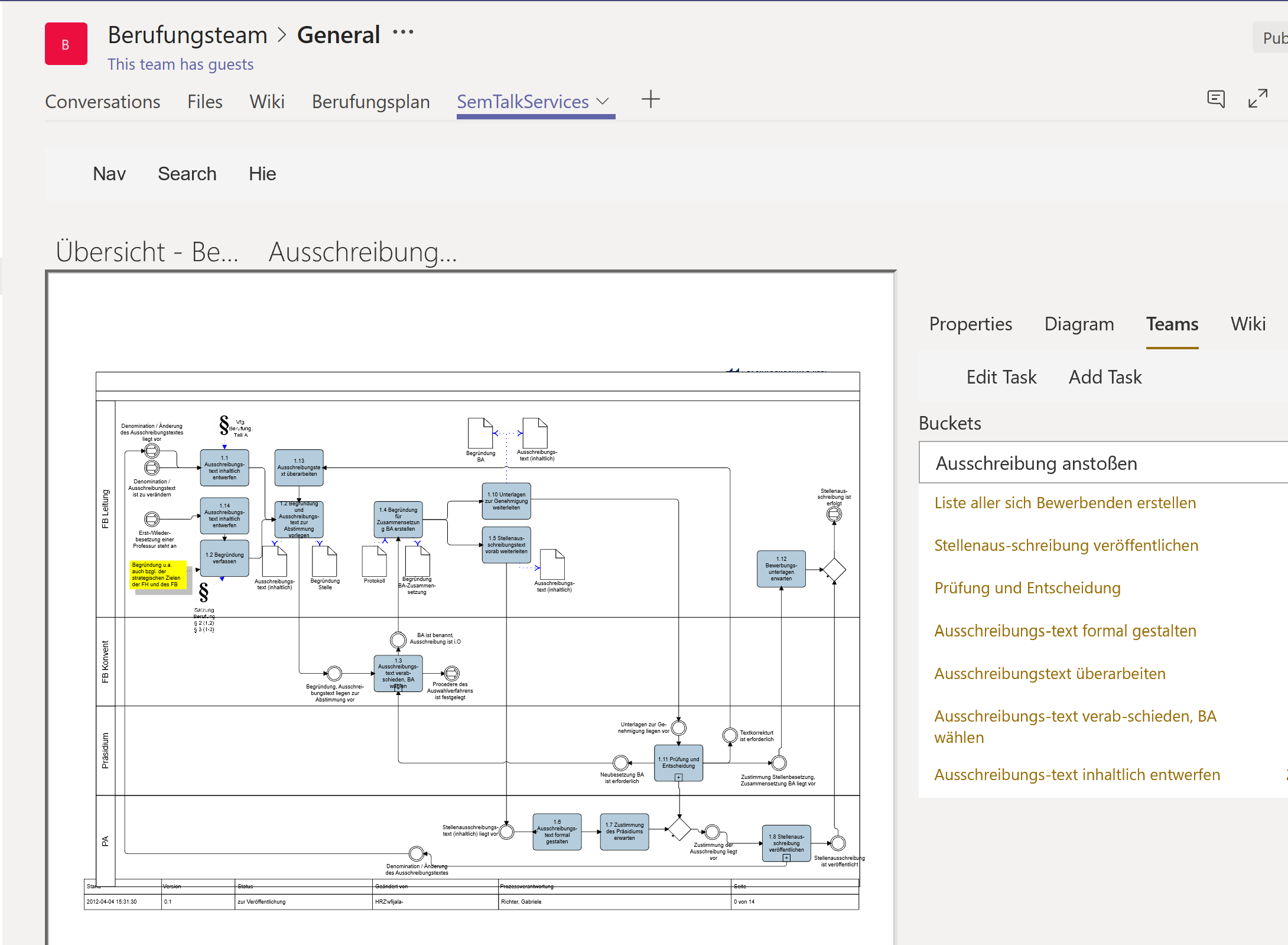Expand tab to full screen
1288x945 pixels.
pyautogui.click(x=1257, y=99)
